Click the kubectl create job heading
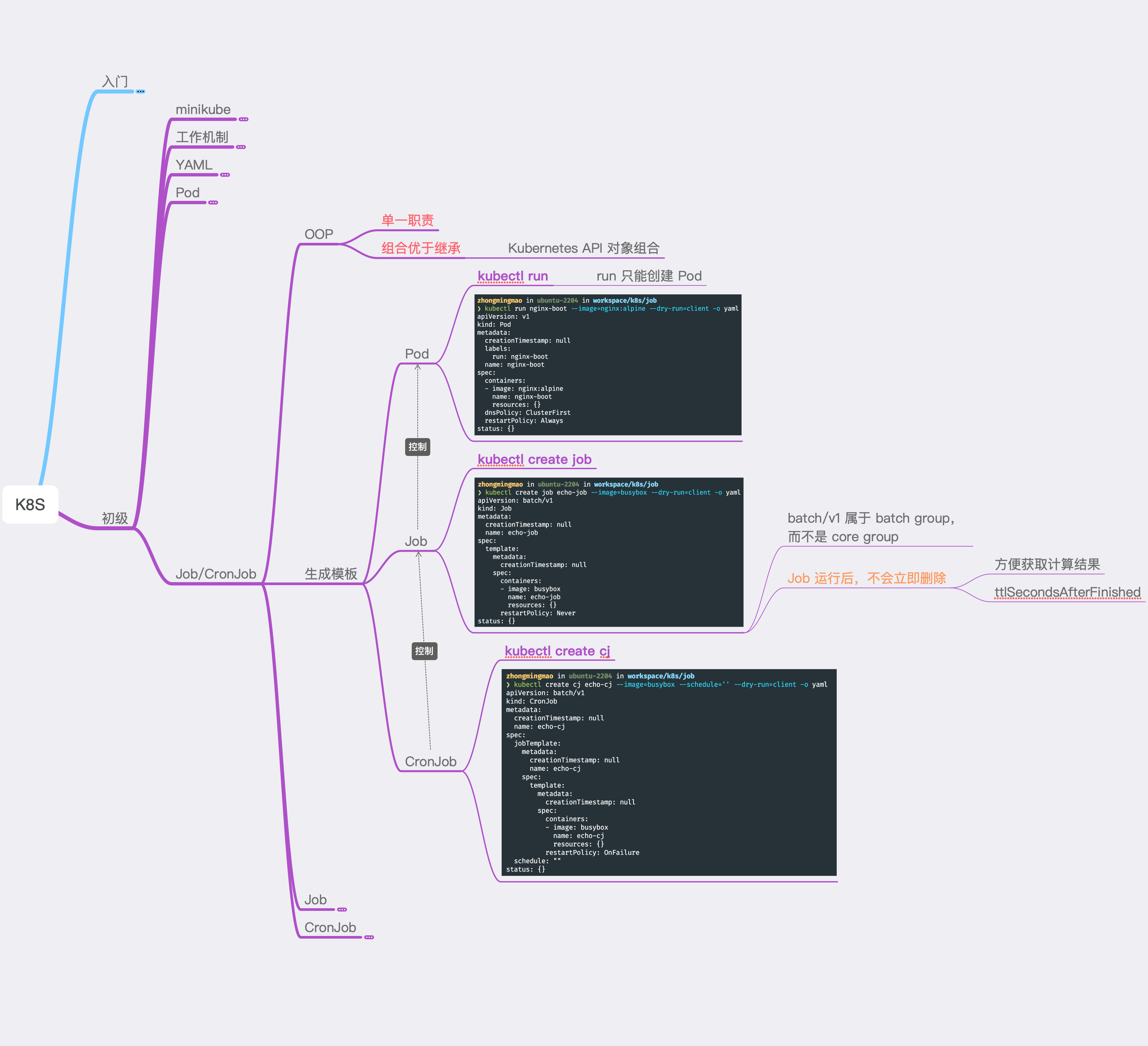 [534, 460]
